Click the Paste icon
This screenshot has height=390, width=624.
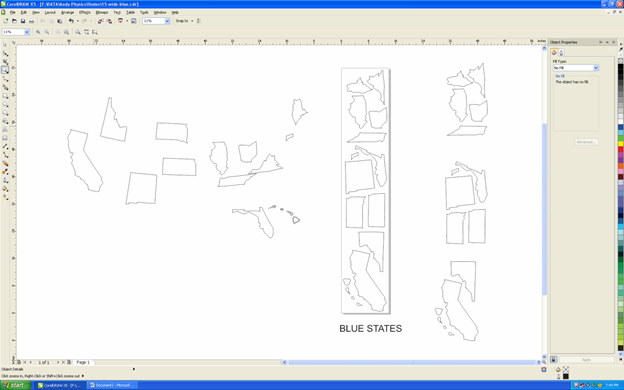click(60, 21)
